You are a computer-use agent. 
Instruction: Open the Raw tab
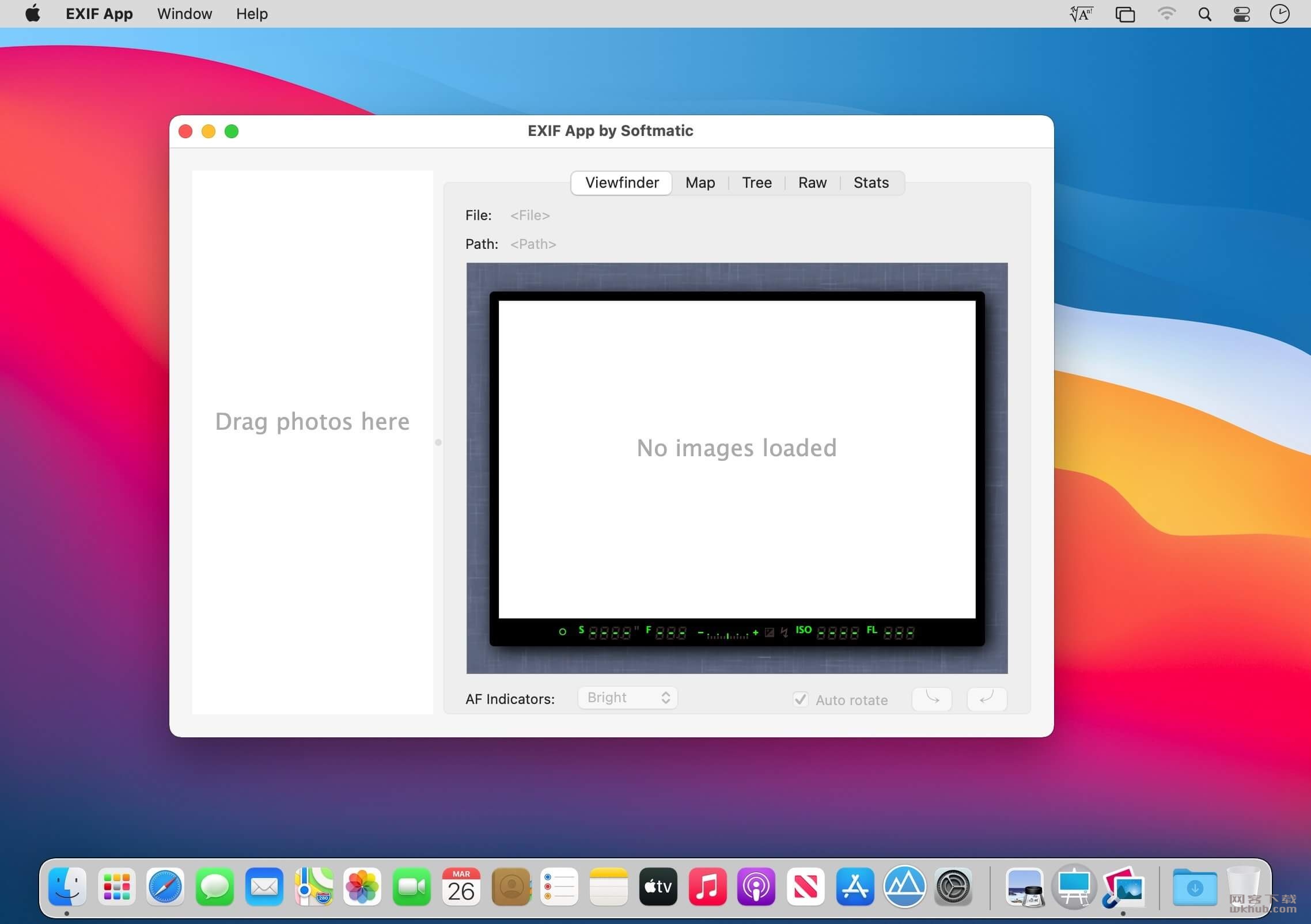(812, 183)
